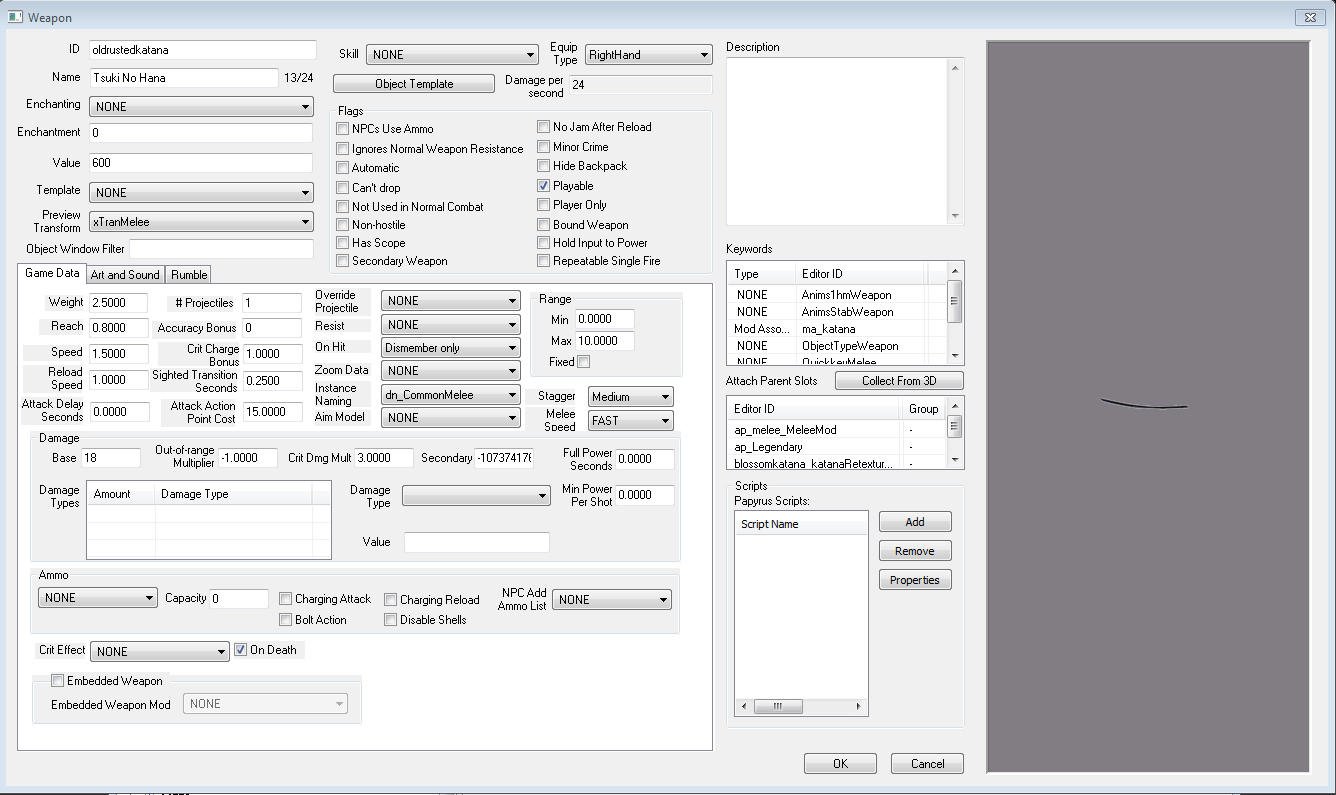Select the ap_melee_MeleeMod attach slot

[x=838, y=430]
